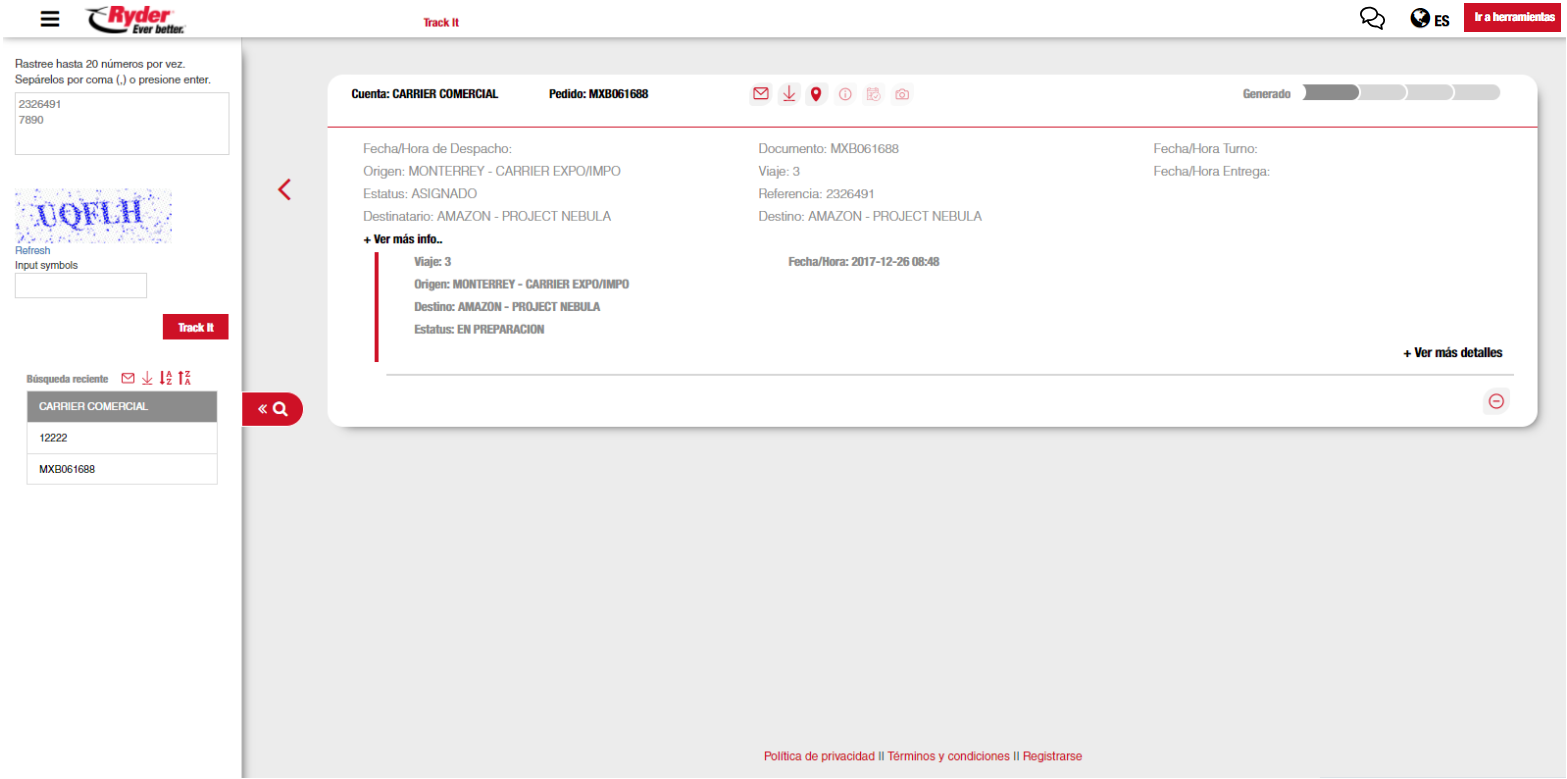1567x779 pixels.
Task: Open the hamburger menu
Action: click(49, 19)
